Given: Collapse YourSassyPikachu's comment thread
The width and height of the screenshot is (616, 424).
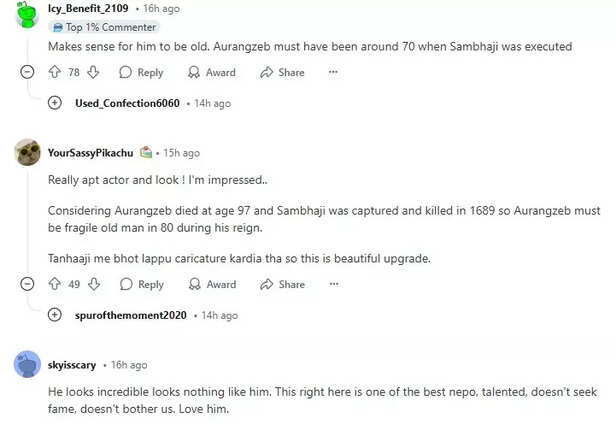Looking at the screenshot, I should coord(27,284).
